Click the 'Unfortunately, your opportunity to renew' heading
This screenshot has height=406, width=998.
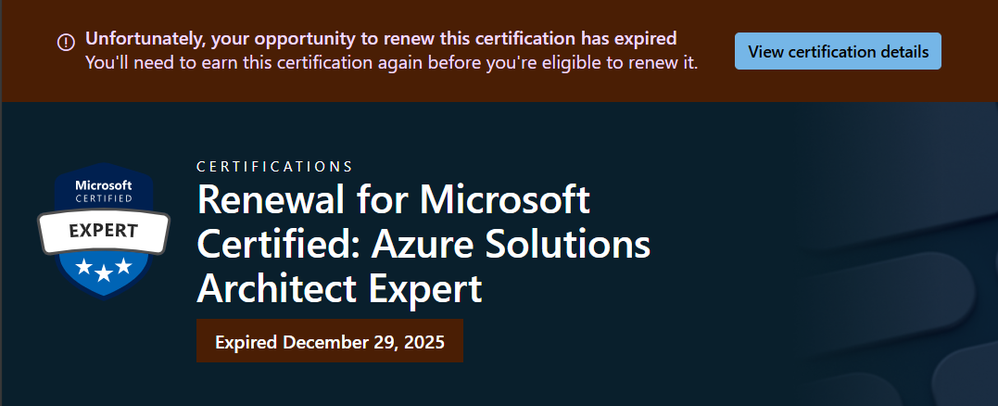(x=381, y=41)
